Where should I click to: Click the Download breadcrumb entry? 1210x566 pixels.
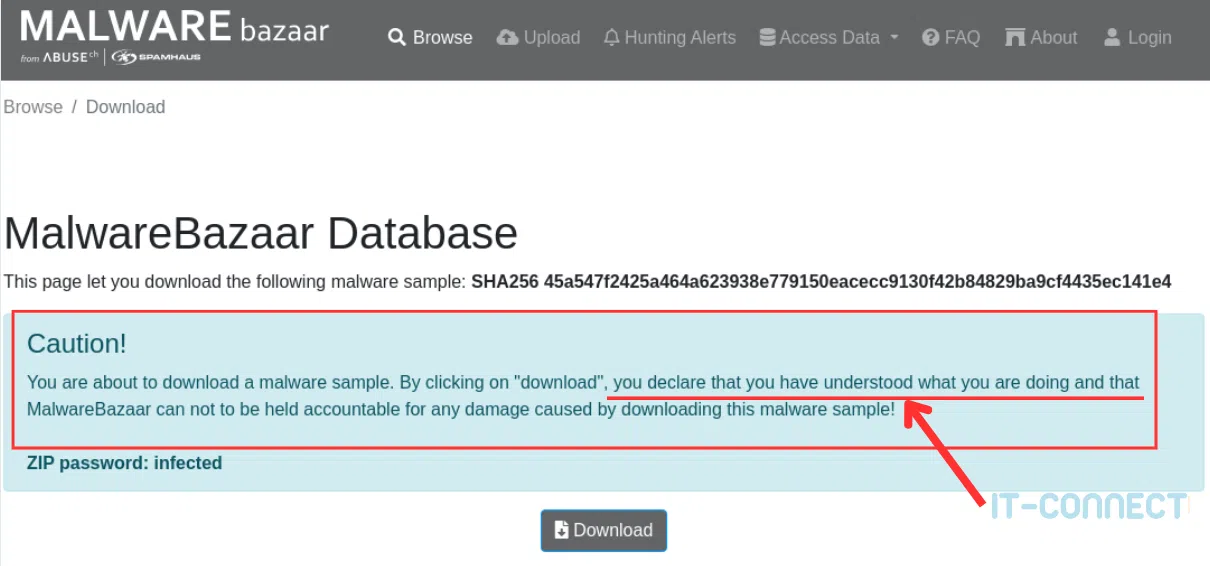tap(125, 107)
